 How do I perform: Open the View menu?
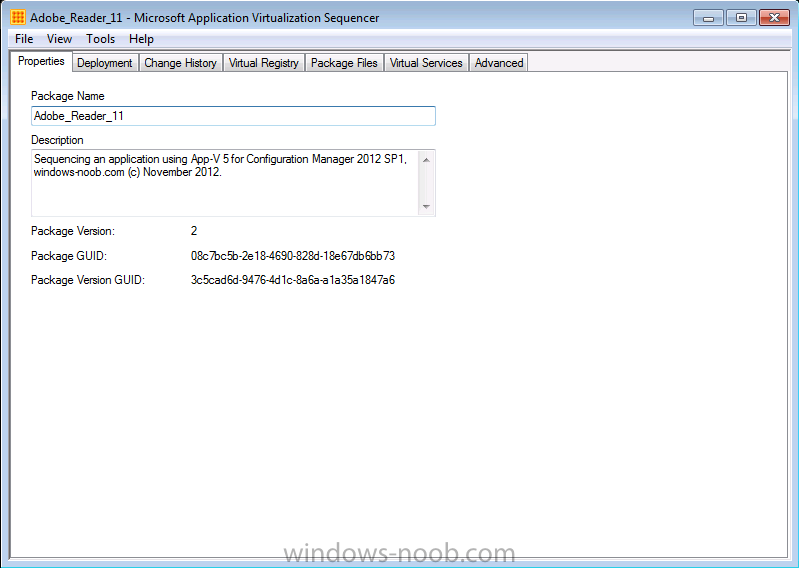tap(59, 39)
